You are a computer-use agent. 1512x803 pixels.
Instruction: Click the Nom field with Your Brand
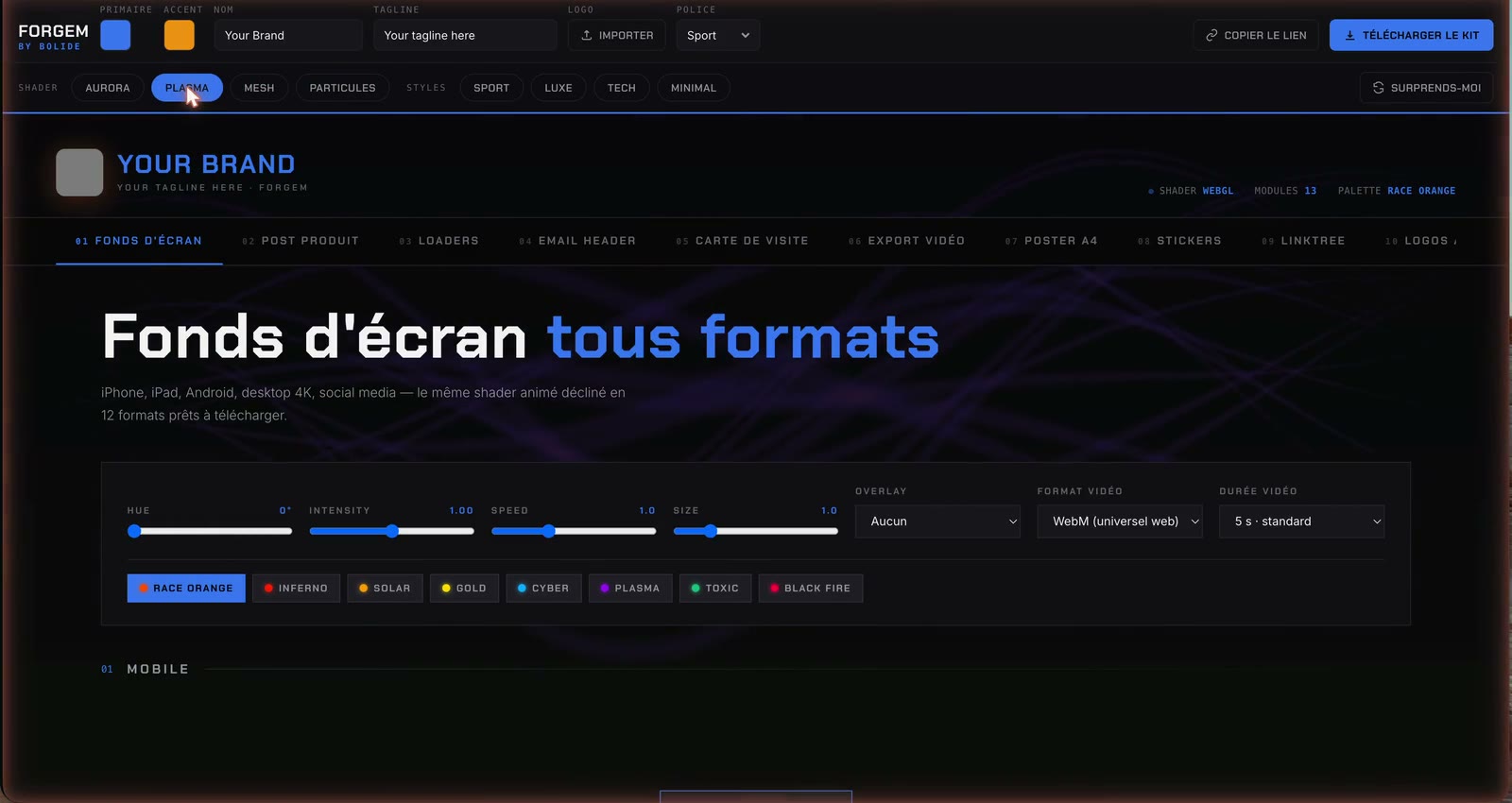(288, 35)
